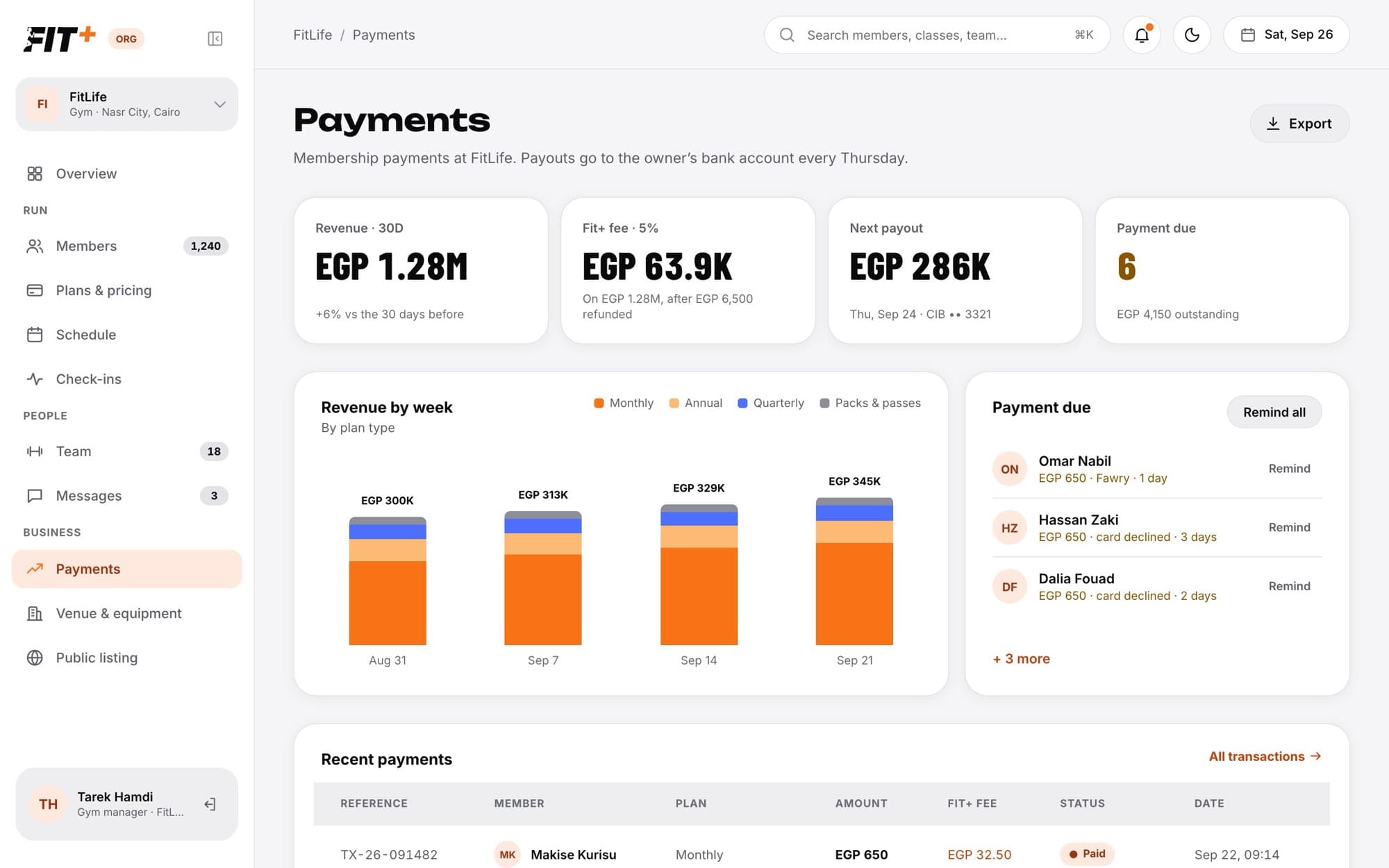Open the Sat, Sep 26 date picker
The width and height of the screenshot is (1389, 868).
[x=1286, y=35]
